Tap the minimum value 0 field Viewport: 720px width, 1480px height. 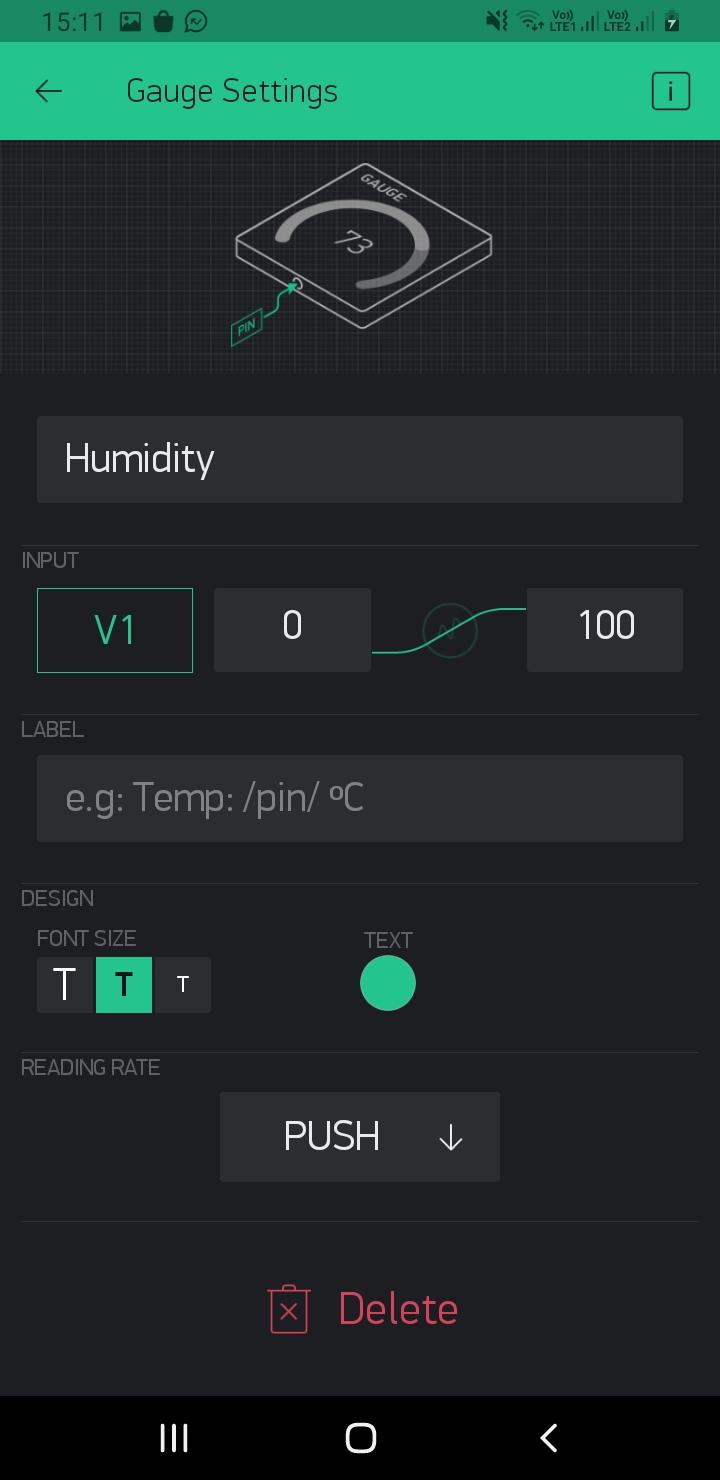(x=292, y=630)
